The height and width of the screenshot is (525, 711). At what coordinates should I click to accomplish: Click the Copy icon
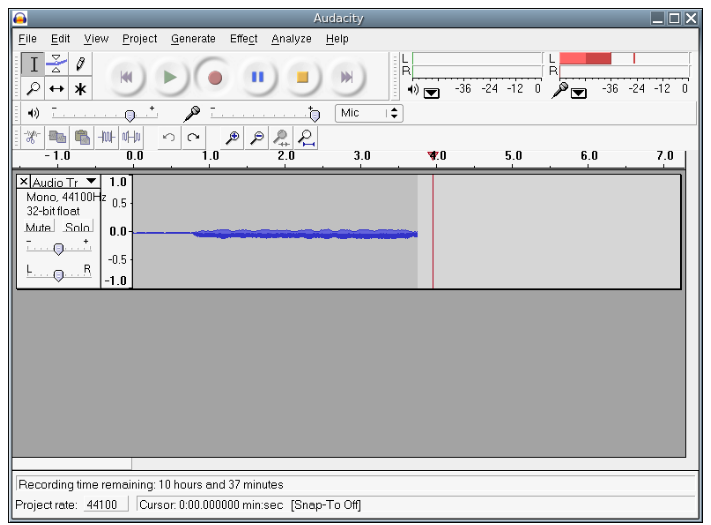point(57,137)
